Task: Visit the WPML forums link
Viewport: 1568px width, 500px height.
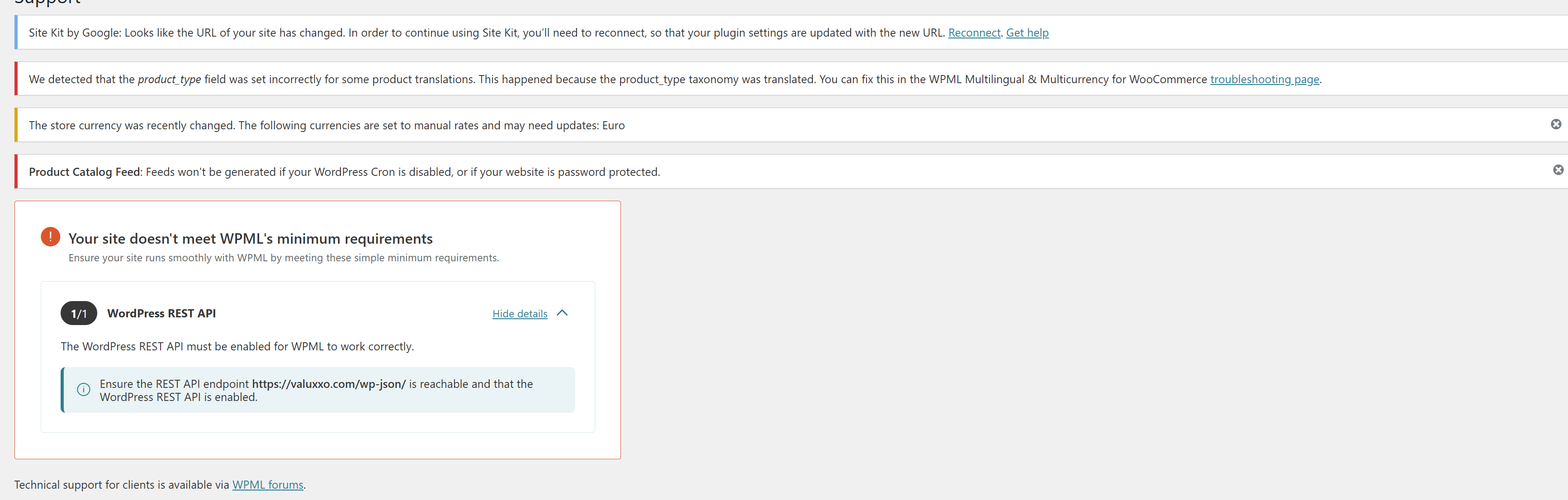Action: pos(268,485)
